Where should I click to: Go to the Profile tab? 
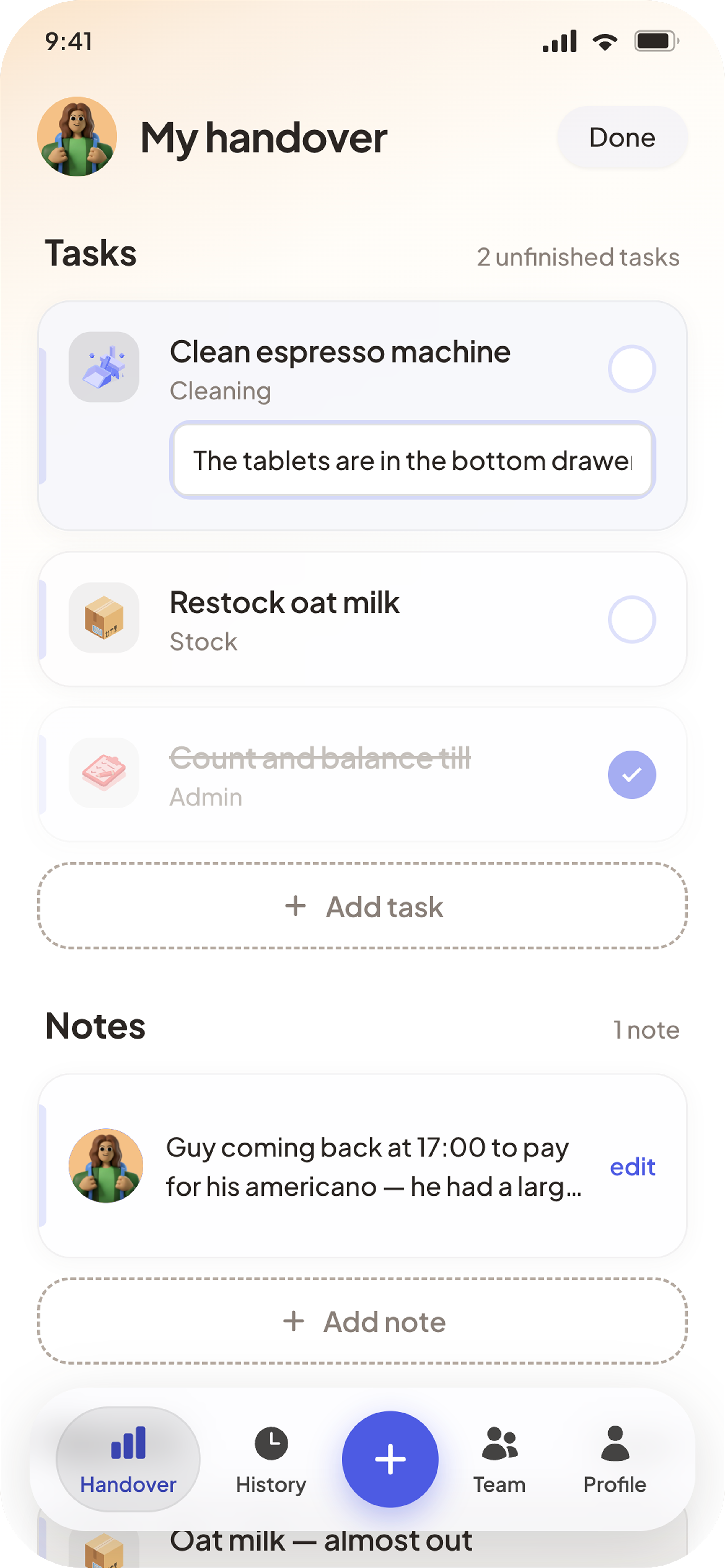coord(615,1460)
